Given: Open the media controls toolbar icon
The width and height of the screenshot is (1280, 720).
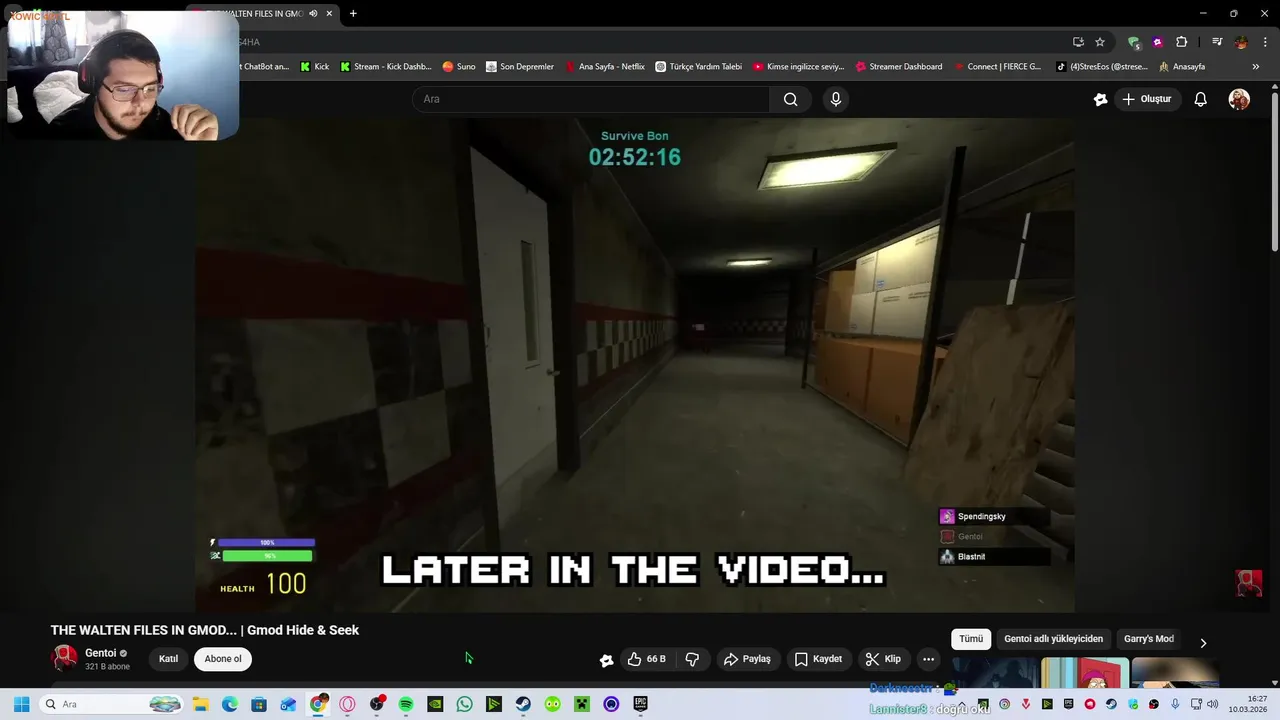Looking at the screenshot, I should (x=1217, y=42).
